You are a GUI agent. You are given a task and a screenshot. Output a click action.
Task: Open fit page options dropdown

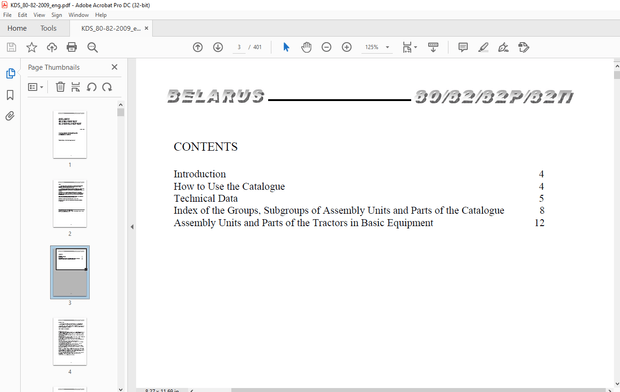[x=409, y=47]
